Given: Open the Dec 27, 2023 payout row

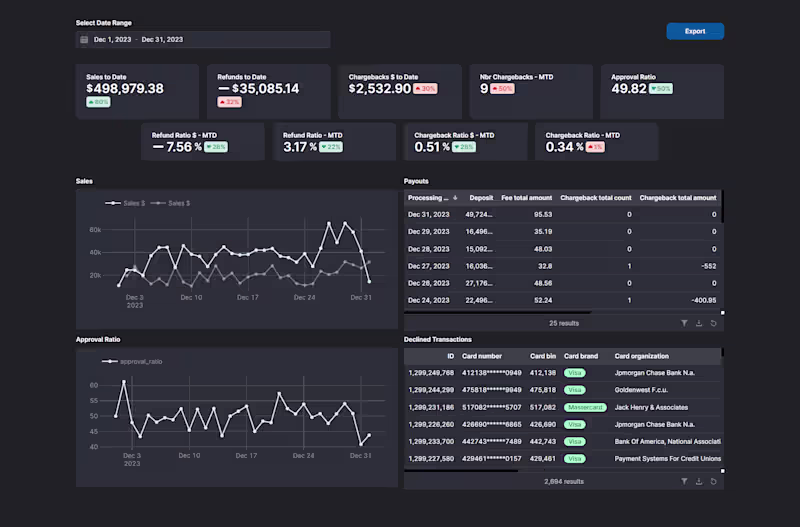Looking at the screenshot, I should tap(563, 266).
